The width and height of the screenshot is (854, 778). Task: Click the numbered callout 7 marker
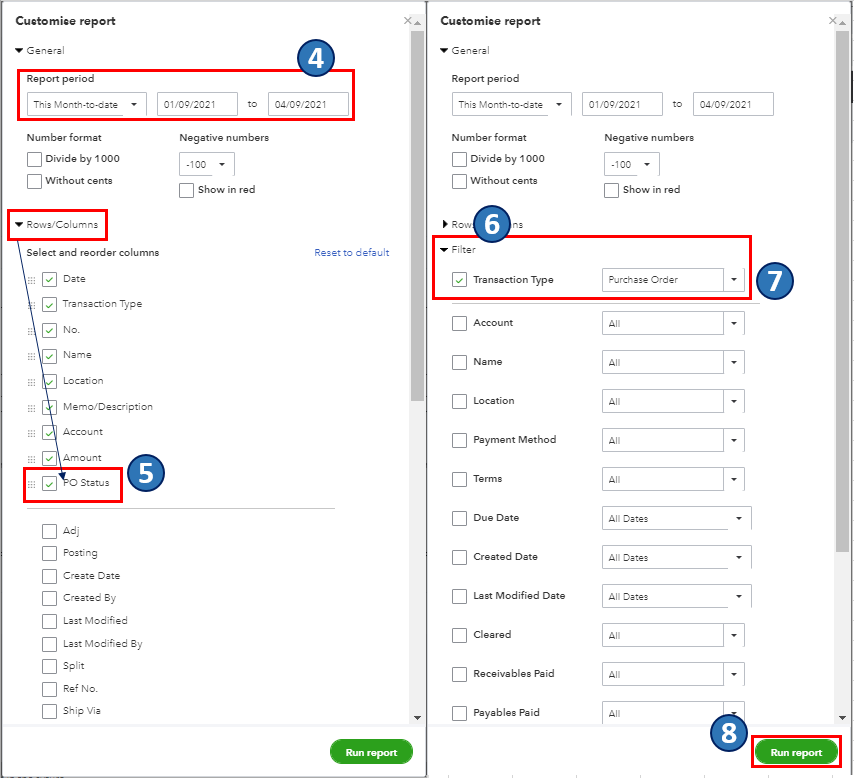(776, 280)
